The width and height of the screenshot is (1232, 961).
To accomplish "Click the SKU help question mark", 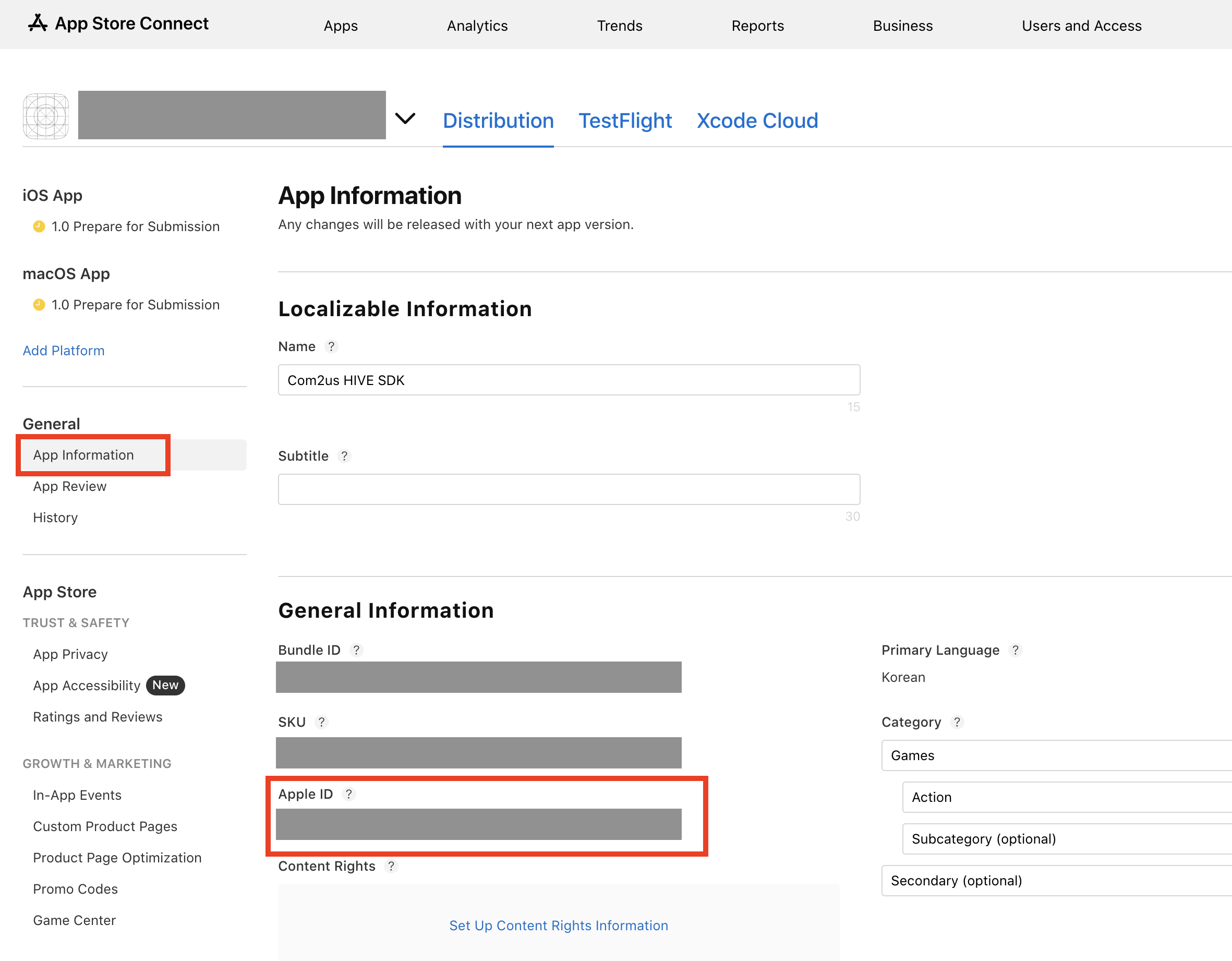I will tap(321, 722).
